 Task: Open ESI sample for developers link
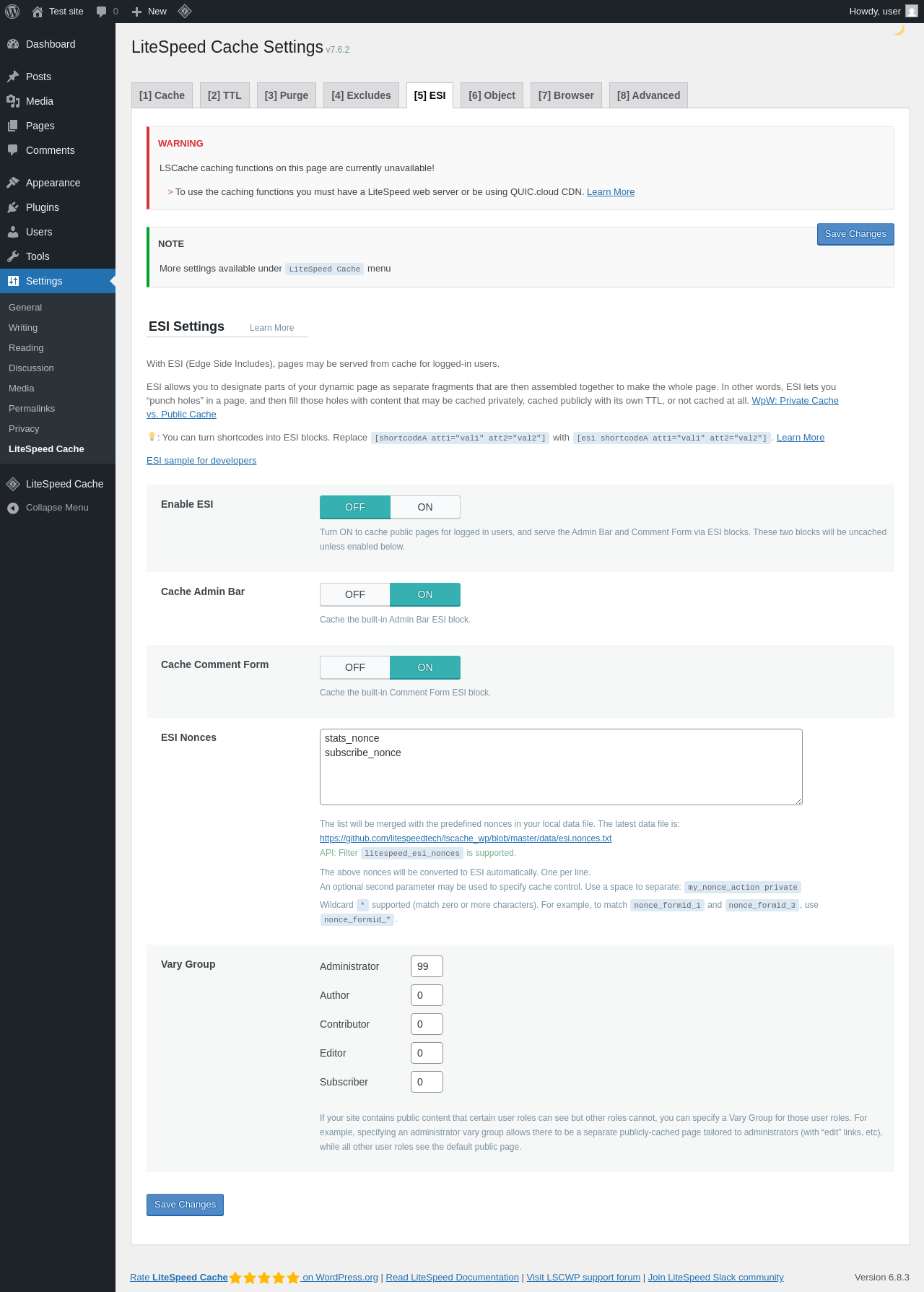coord(201,461)
